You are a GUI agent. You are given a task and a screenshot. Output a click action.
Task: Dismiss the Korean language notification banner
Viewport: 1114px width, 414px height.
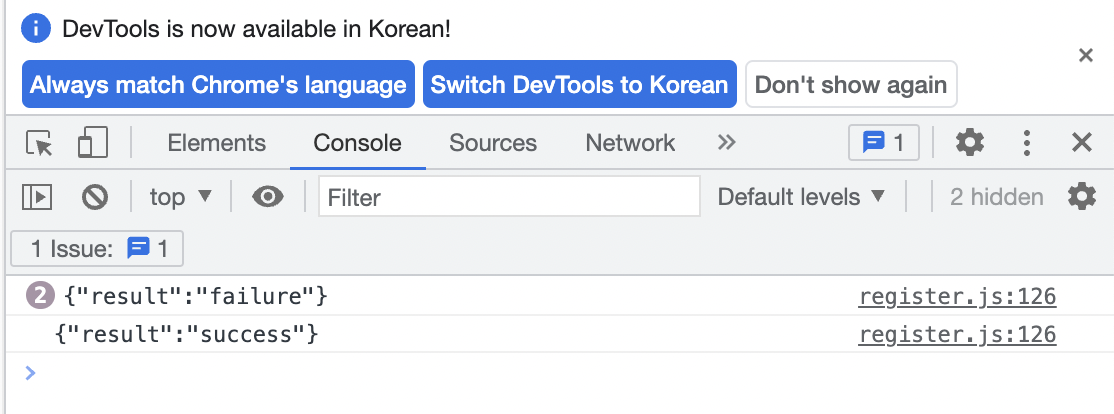1085,55
